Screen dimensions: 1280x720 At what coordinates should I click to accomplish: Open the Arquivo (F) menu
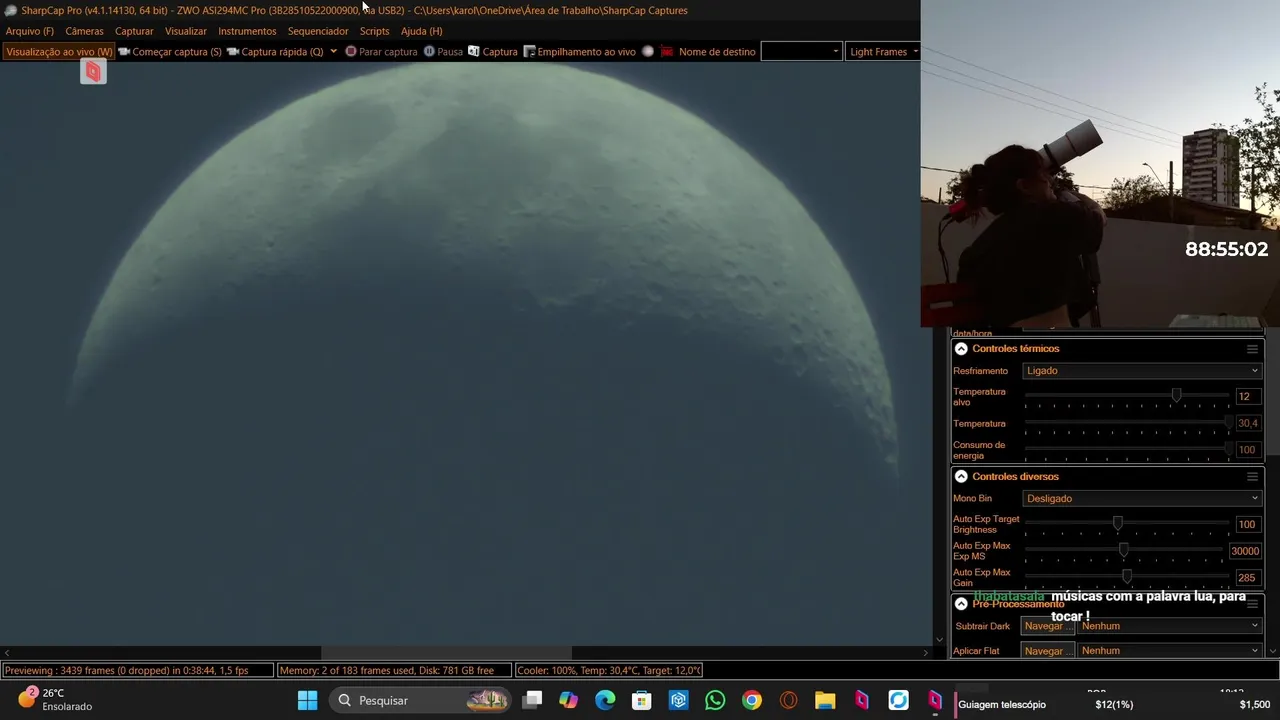click(x=30, y=31)
